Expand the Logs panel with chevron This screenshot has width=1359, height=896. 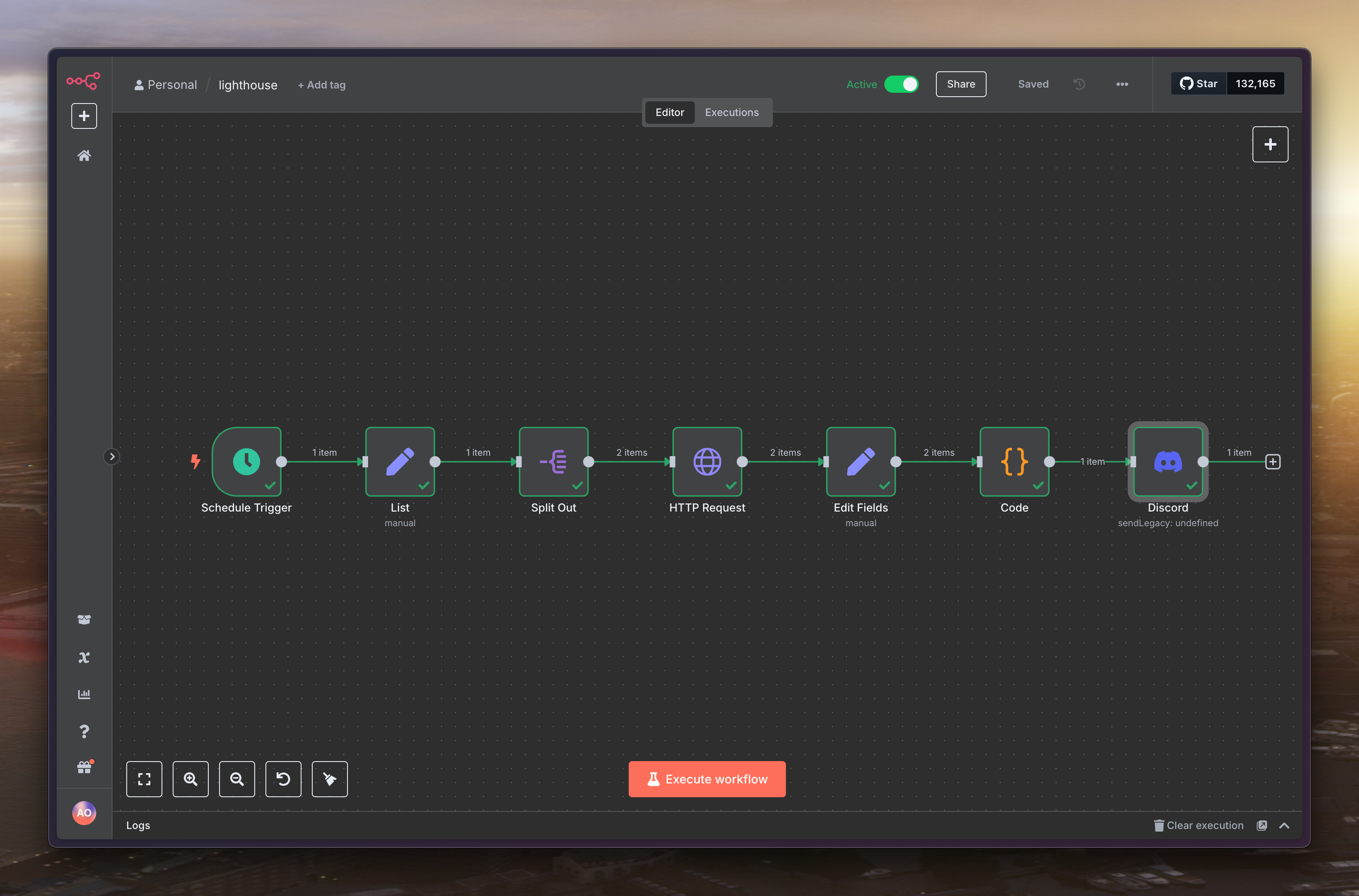1284,825
